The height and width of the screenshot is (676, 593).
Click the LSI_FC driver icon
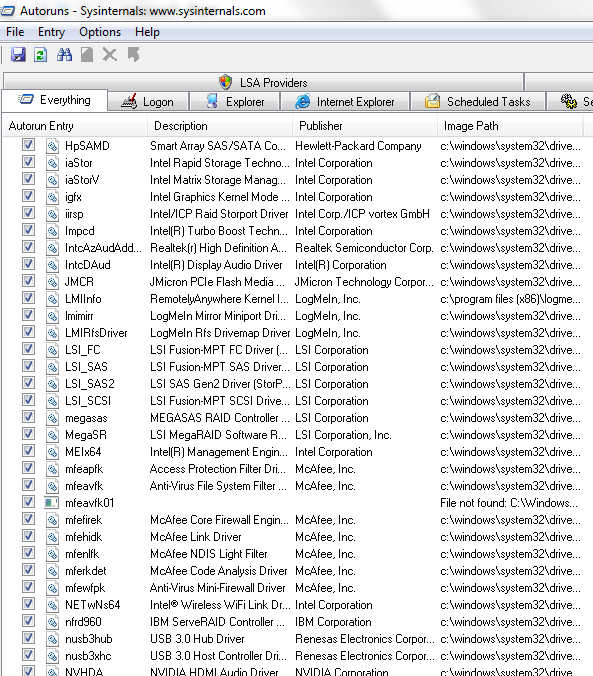point(52,350)
